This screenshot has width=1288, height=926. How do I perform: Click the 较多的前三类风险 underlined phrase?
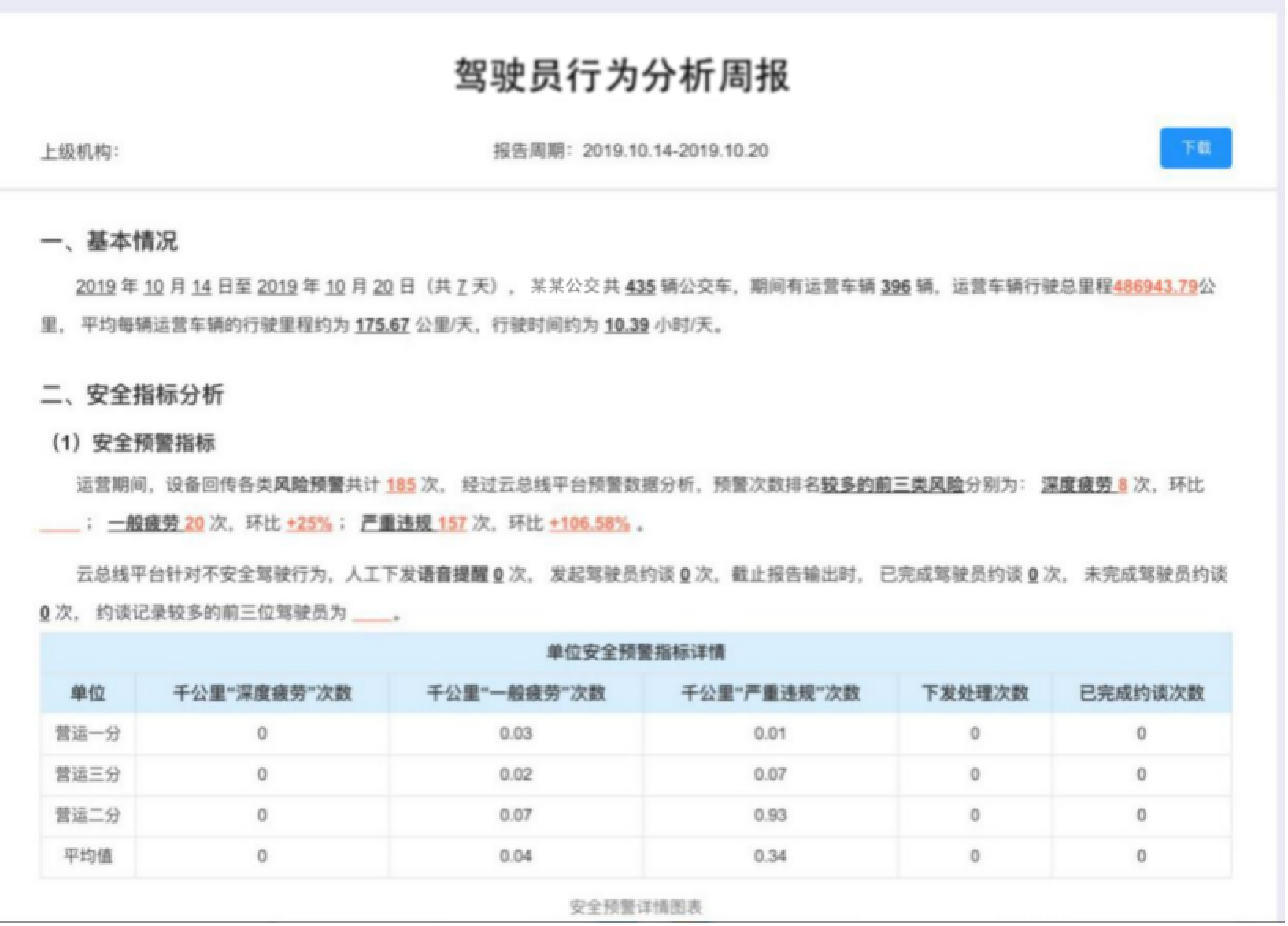[x=892, y=485]
